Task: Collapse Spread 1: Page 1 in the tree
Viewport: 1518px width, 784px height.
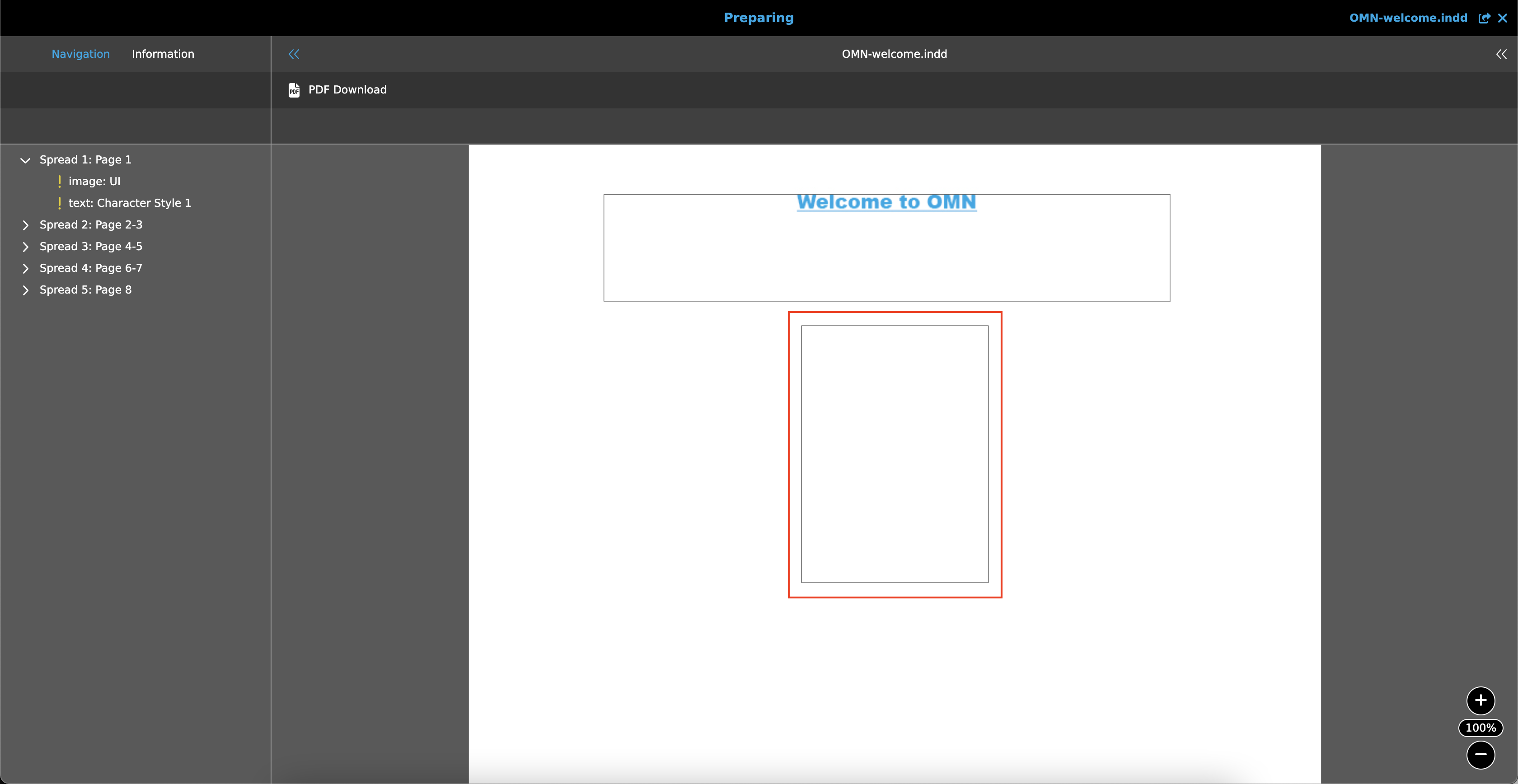Action: tap(25, 159)
